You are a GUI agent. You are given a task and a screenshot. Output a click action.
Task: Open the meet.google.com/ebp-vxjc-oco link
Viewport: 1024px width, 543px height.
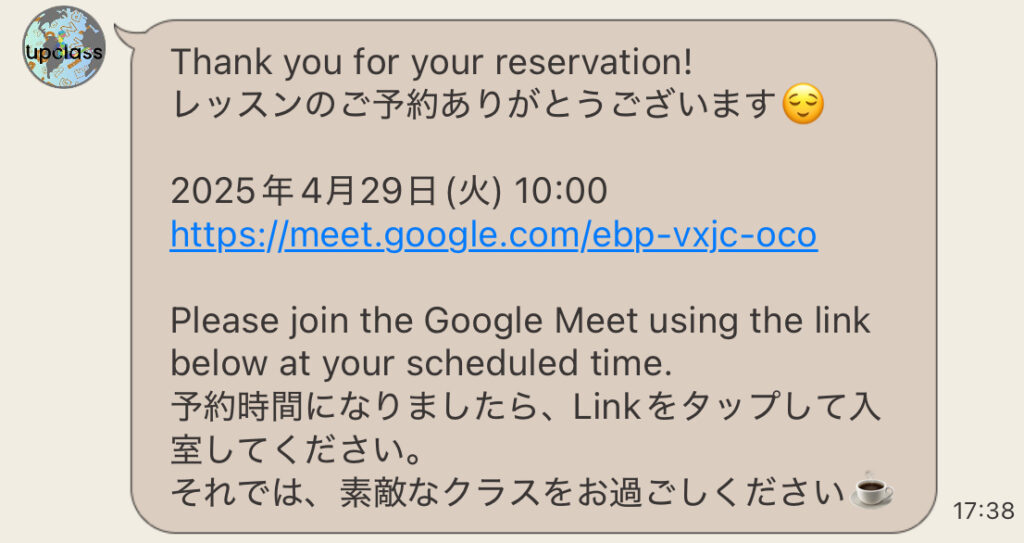point(493,235)
